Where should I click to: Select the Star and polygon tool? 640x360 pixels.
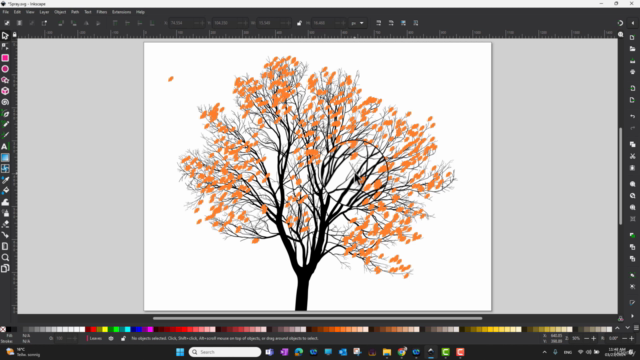(5, 80)
